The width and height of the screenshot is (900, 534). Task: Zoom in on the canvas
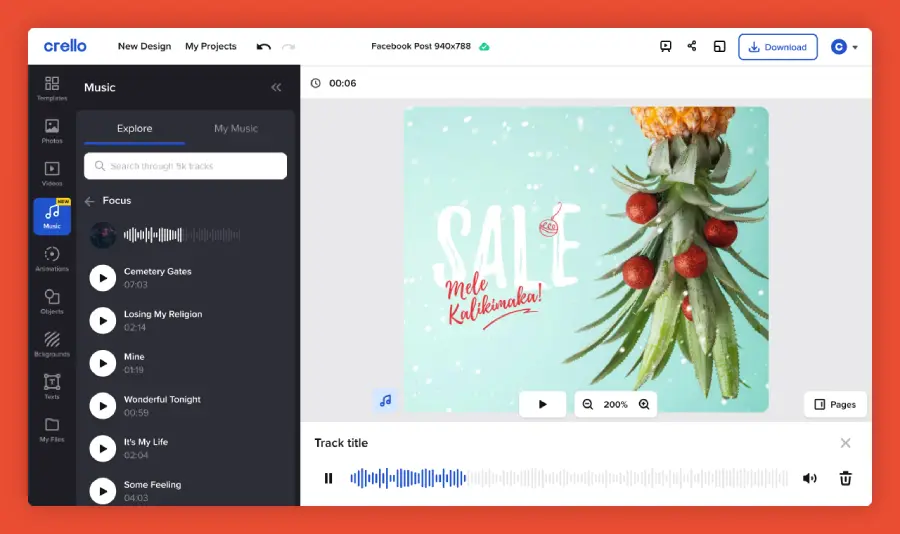point(644,404)
